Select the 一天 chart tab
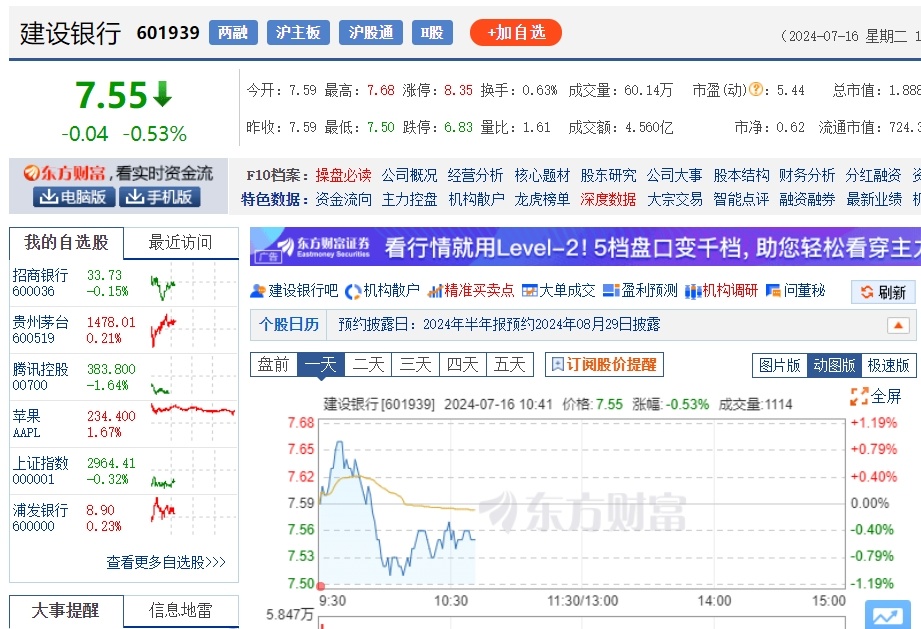Image resolution: width=921 pixels, height=629 pixels. point(321,365)
